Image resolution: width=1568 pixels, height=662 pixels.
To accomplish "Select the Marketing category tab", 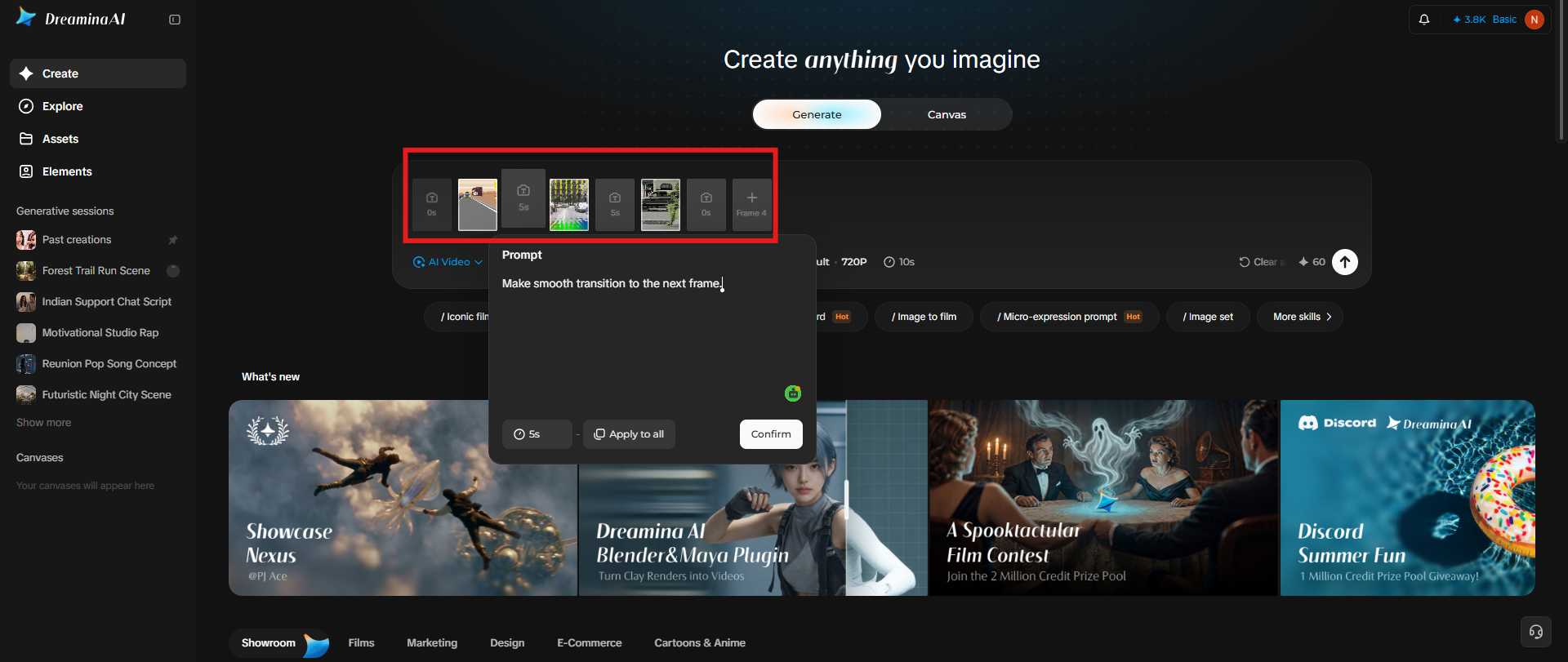I will (x=432, y=643).
